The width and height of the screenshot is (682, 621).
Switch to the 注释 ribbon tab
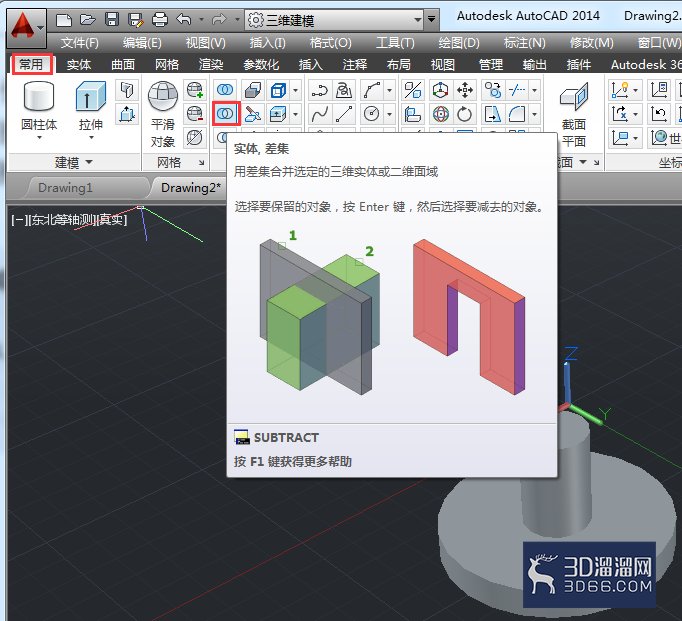coord(355,65)
